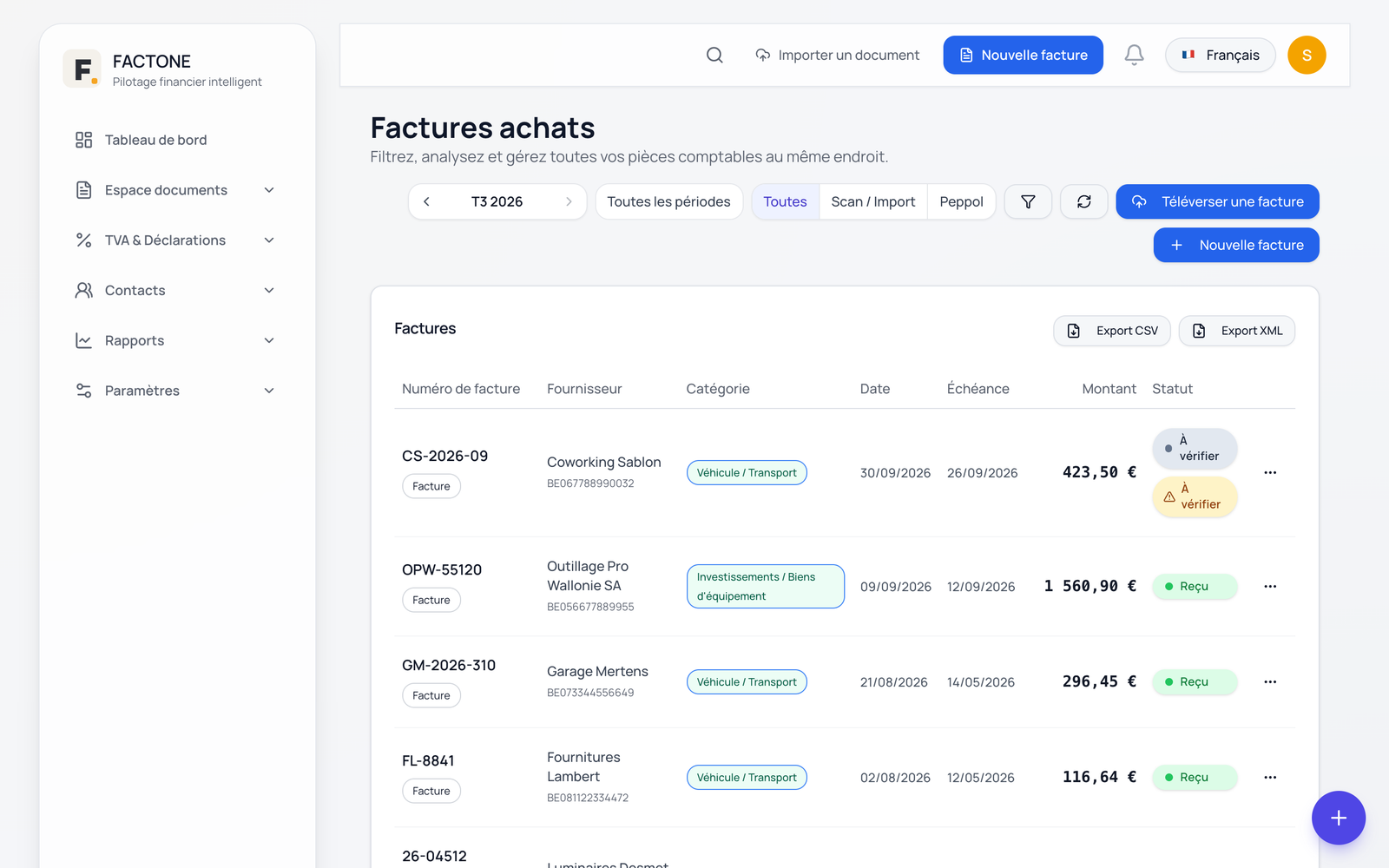Select the Peppol tab
The height and width of the screenshot is (868, 1389).
[961, 201]
